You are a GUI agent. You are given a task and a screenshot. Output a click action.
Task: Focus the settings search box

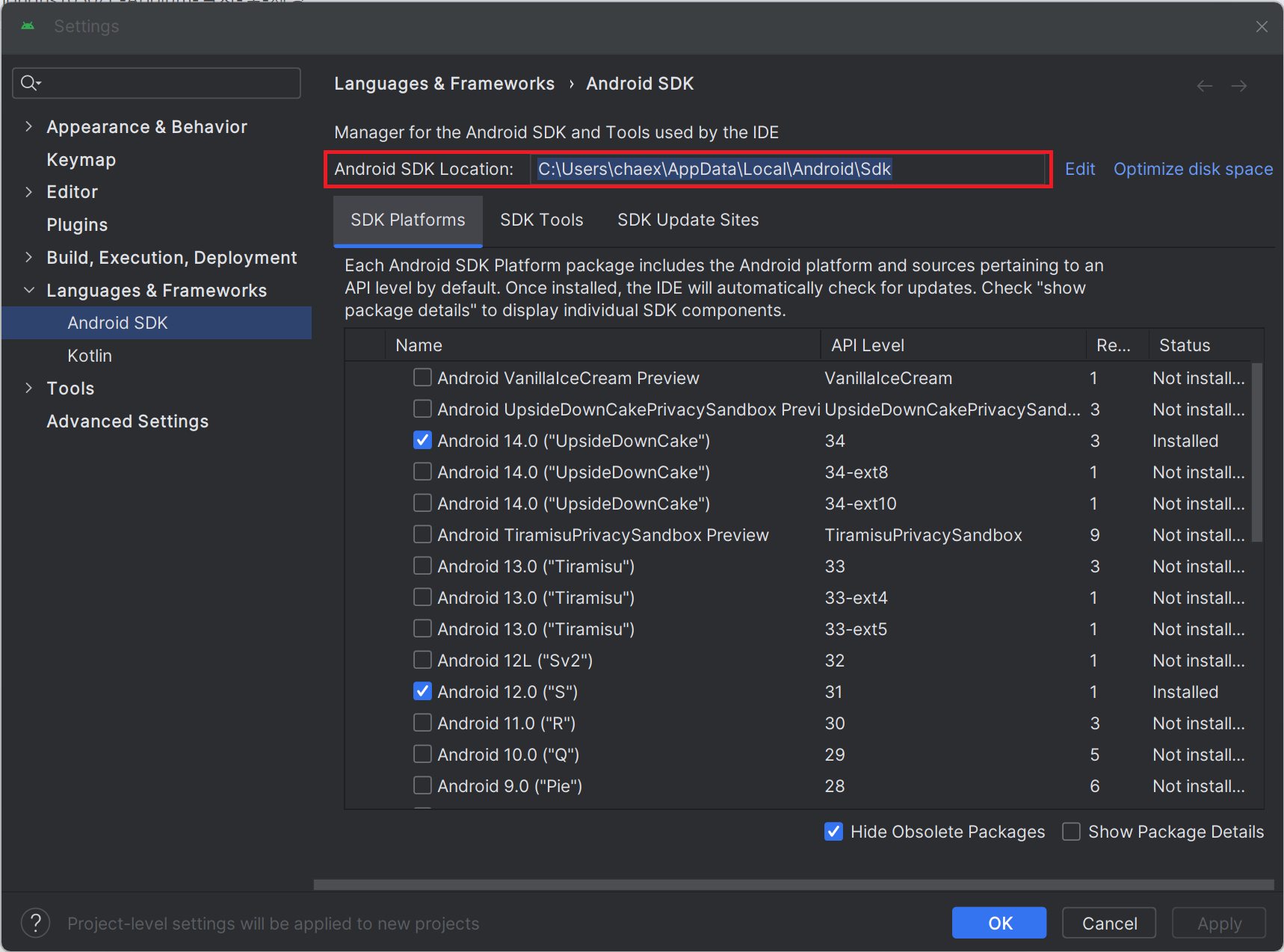(x=157, y=83)
